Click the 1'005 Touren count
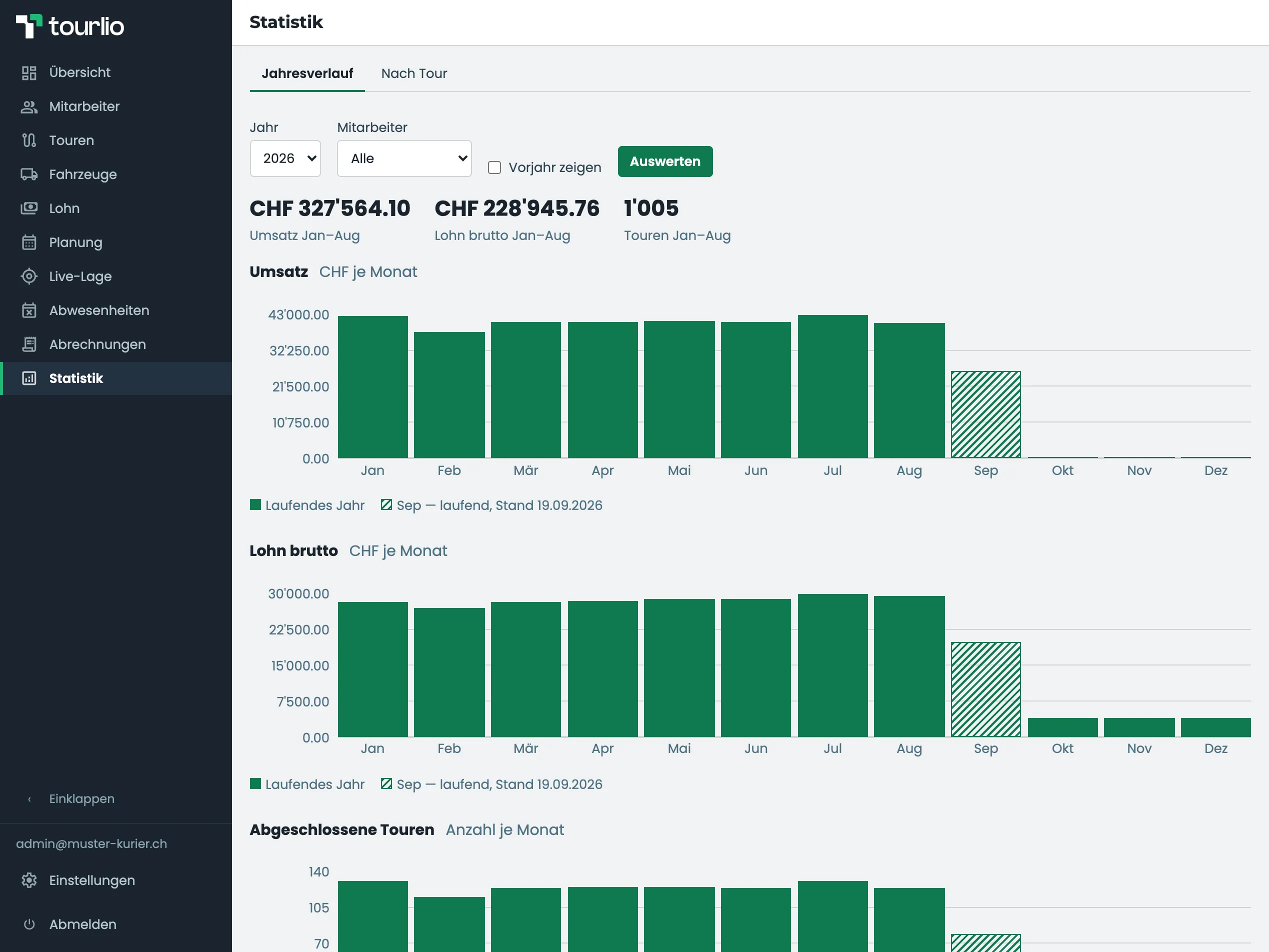The width and height of the screenshot is (1269, 952). (x=651, y=208)
